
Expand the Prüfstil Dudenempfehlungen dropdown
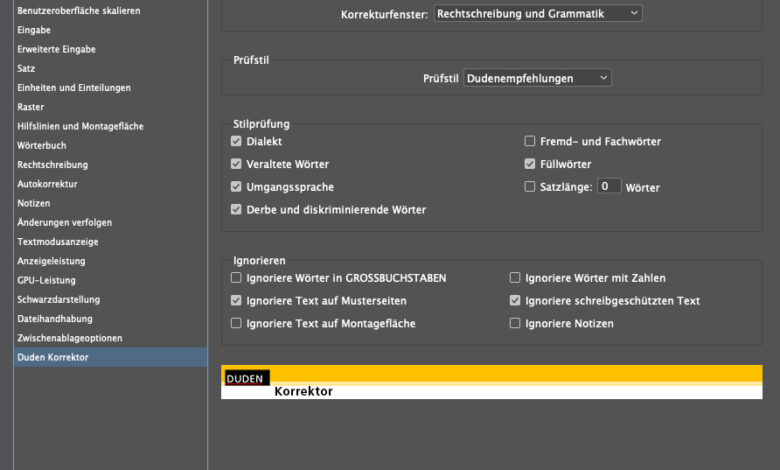tap(537, 77)
